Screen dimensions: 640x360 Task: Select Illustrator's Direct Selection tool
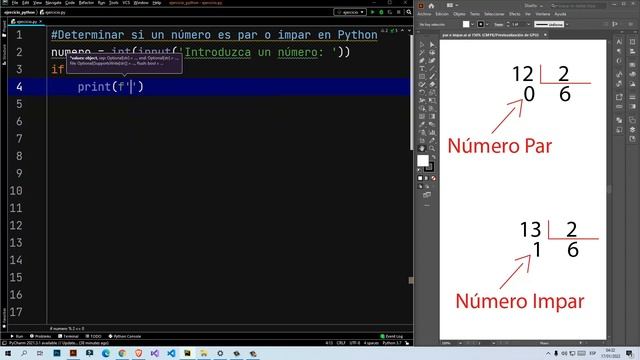pyautogui.click(x=432, y=44)
